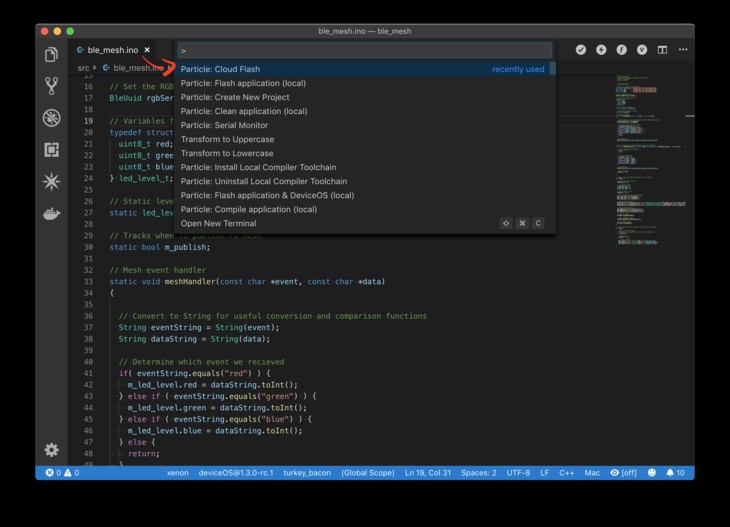The height and width of the screenshot is (527, 730).
Task: Click the xenon device platform in status bar
Action: click(177, 473)
